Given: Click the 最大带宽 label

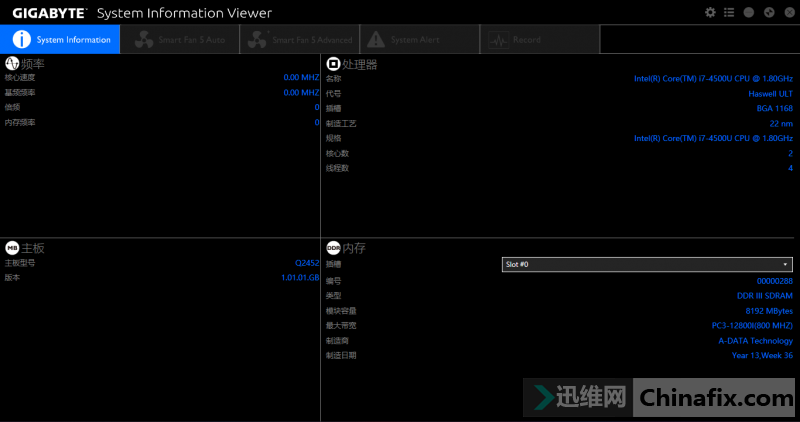Looking at the screenshot, I should tap(341, 326).
